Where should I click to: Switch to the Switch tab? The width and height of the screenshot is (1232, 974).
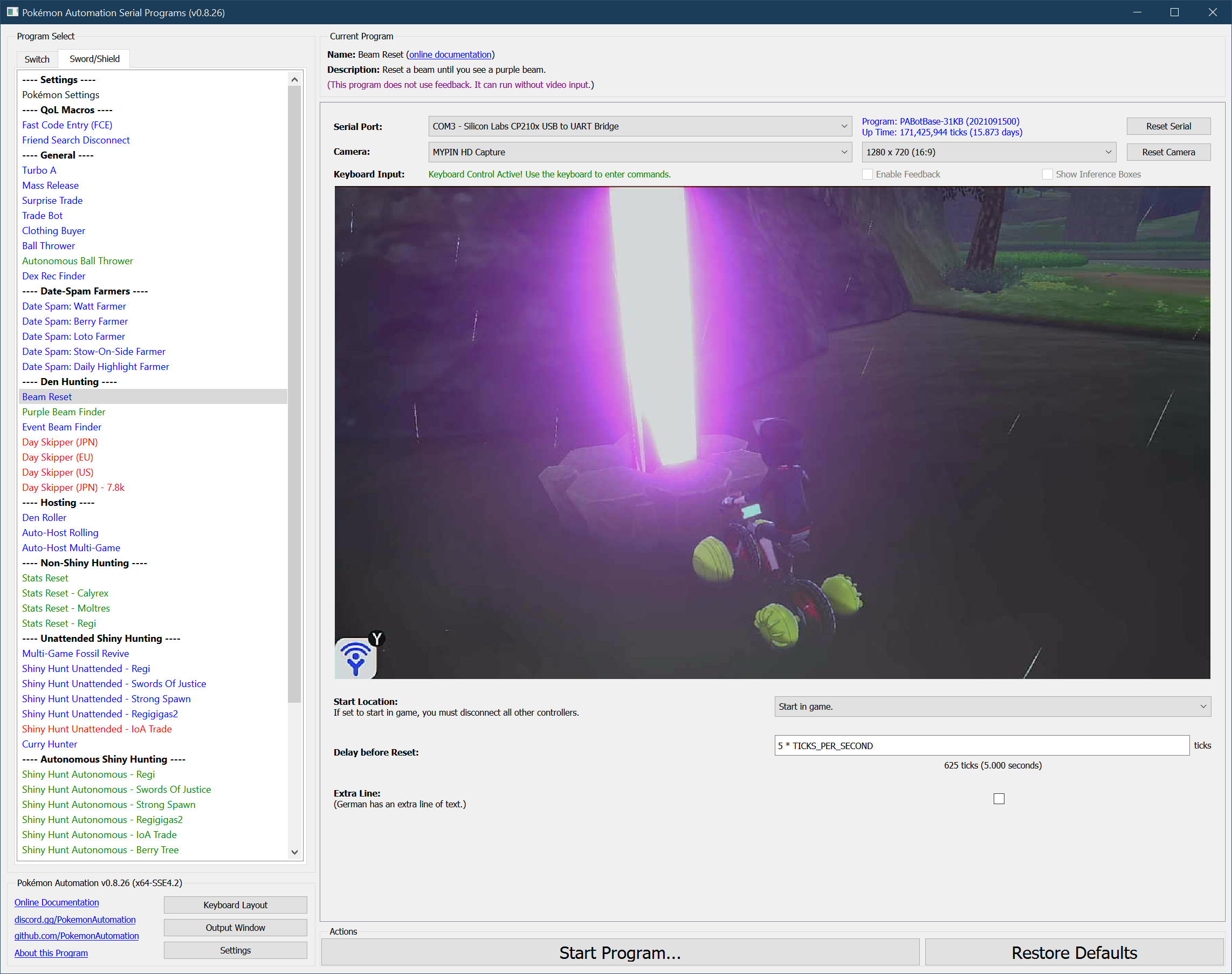click(37, 59)
